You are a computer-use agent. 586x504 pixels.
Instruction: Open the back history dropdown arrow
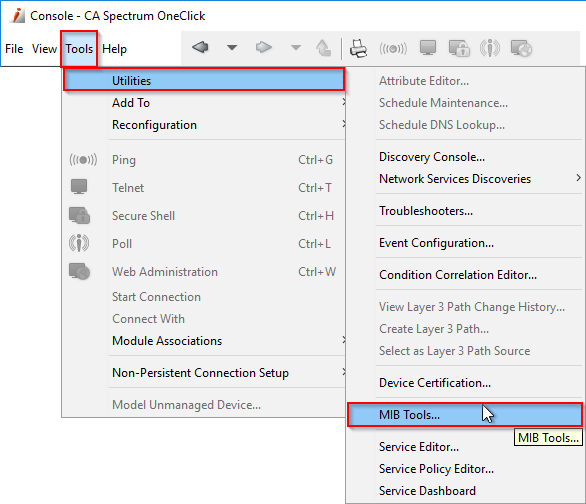(x=232, y=47)
